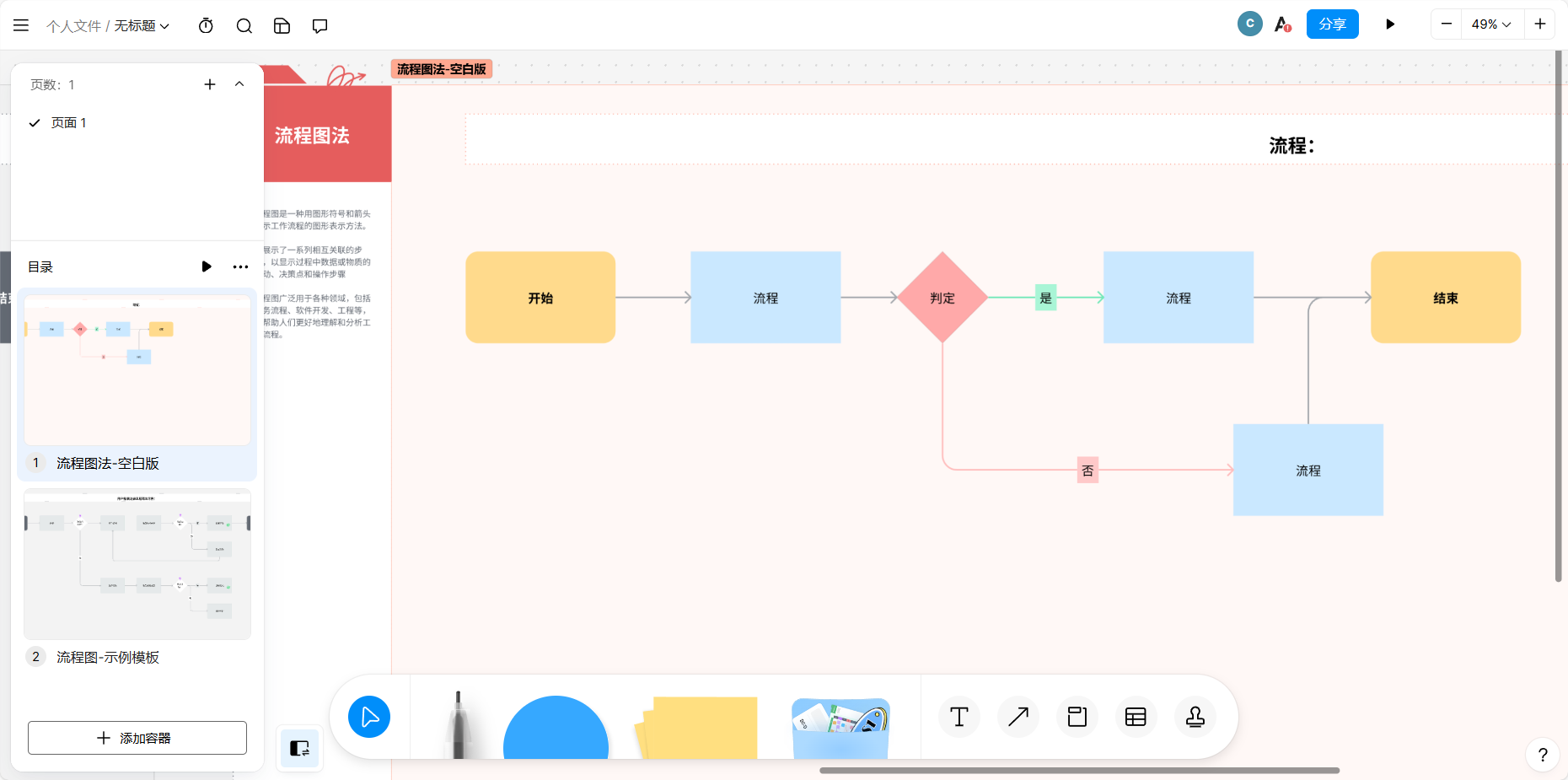Image resolution: width=1568 pixels, height=780 pixels.
Task: Select the 结束 end node
Action: click(x=1446, y=297)
